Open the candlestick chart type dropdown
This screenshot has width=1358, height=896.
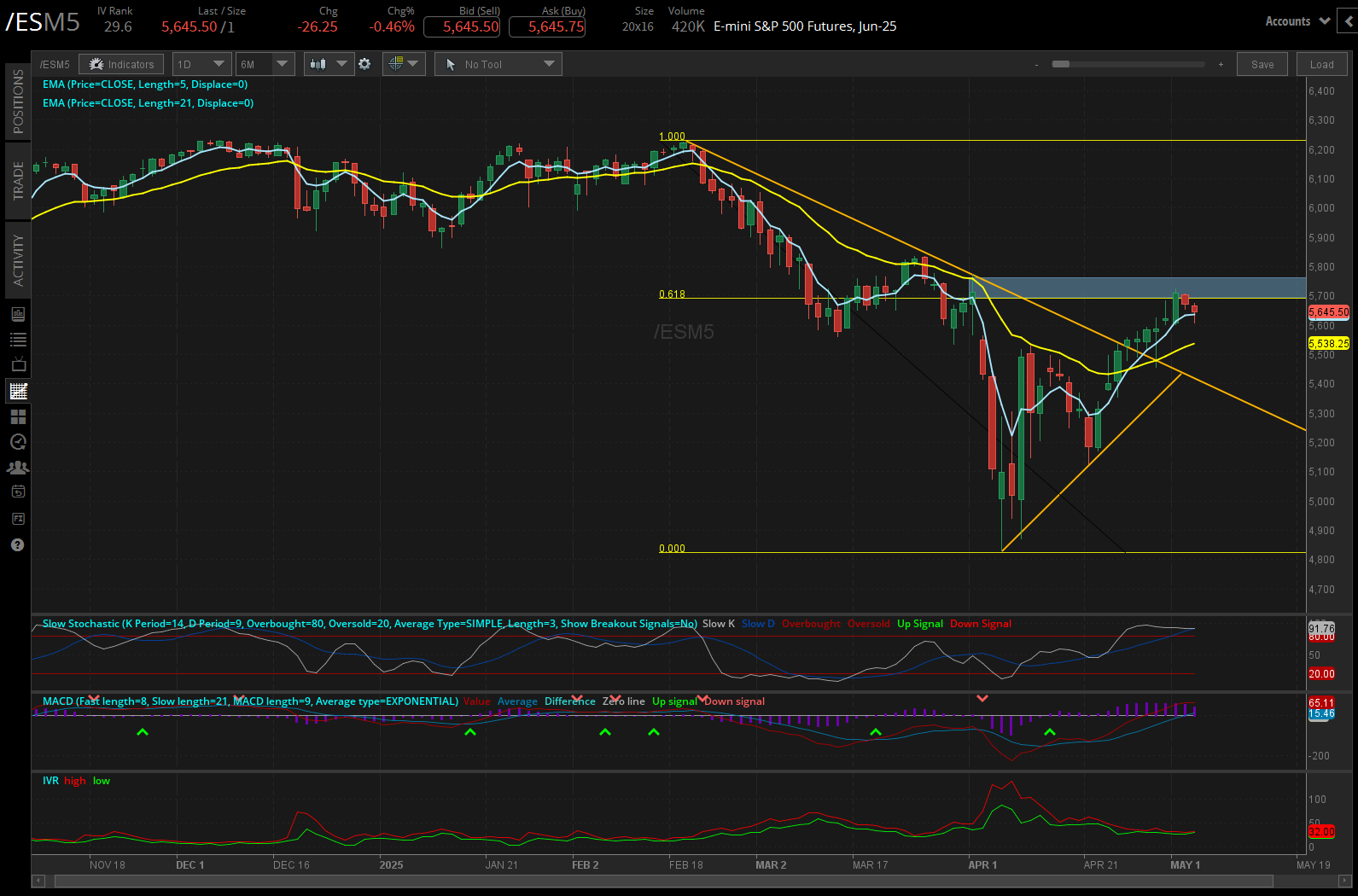point(329,64)
